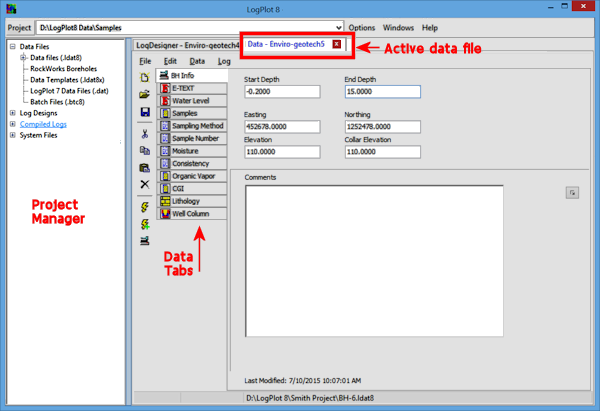Click the Open folder toolbar icon

coord(145,95)
